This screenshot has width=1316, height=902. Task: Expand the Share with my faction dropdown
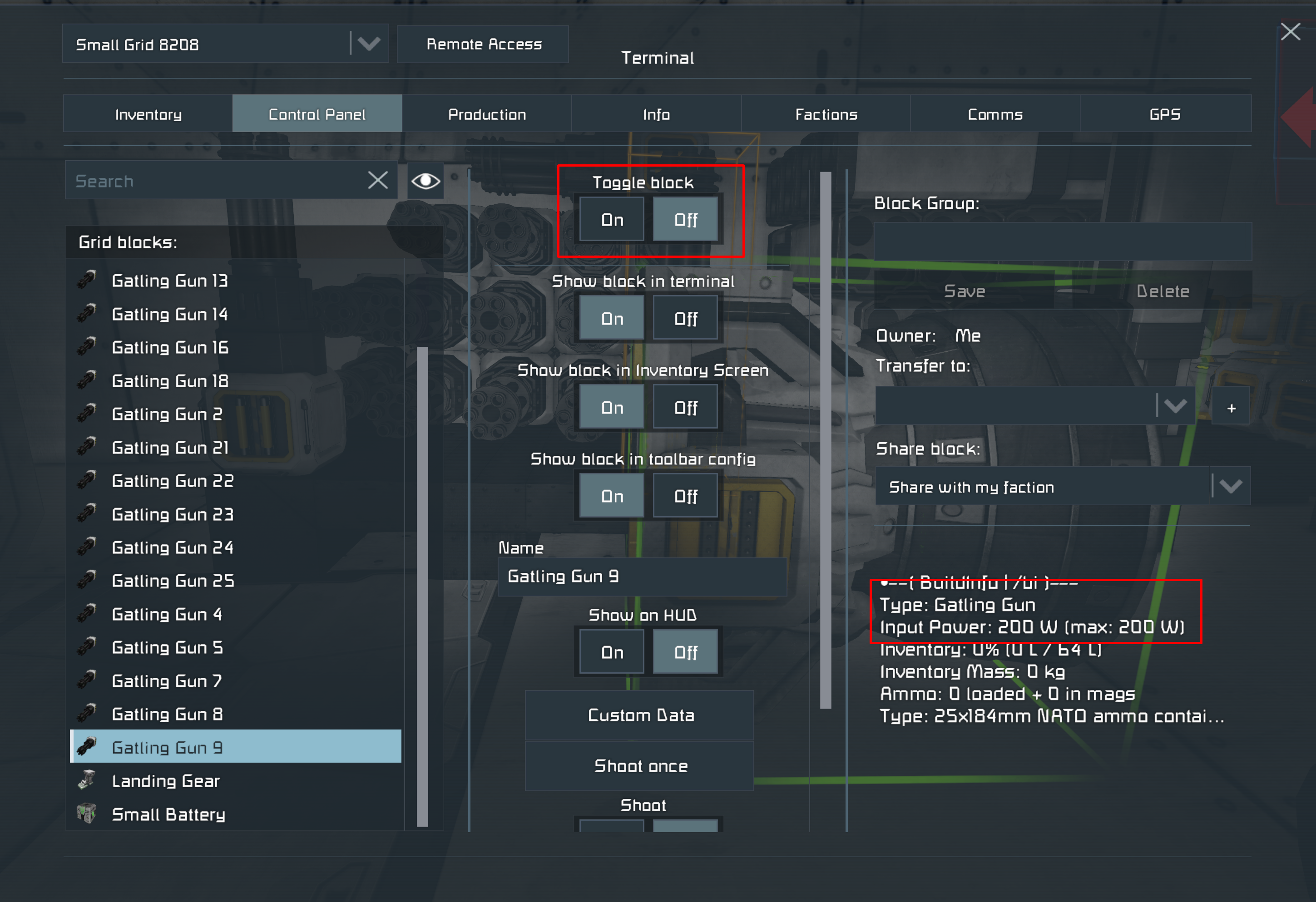coord(1231,486)
